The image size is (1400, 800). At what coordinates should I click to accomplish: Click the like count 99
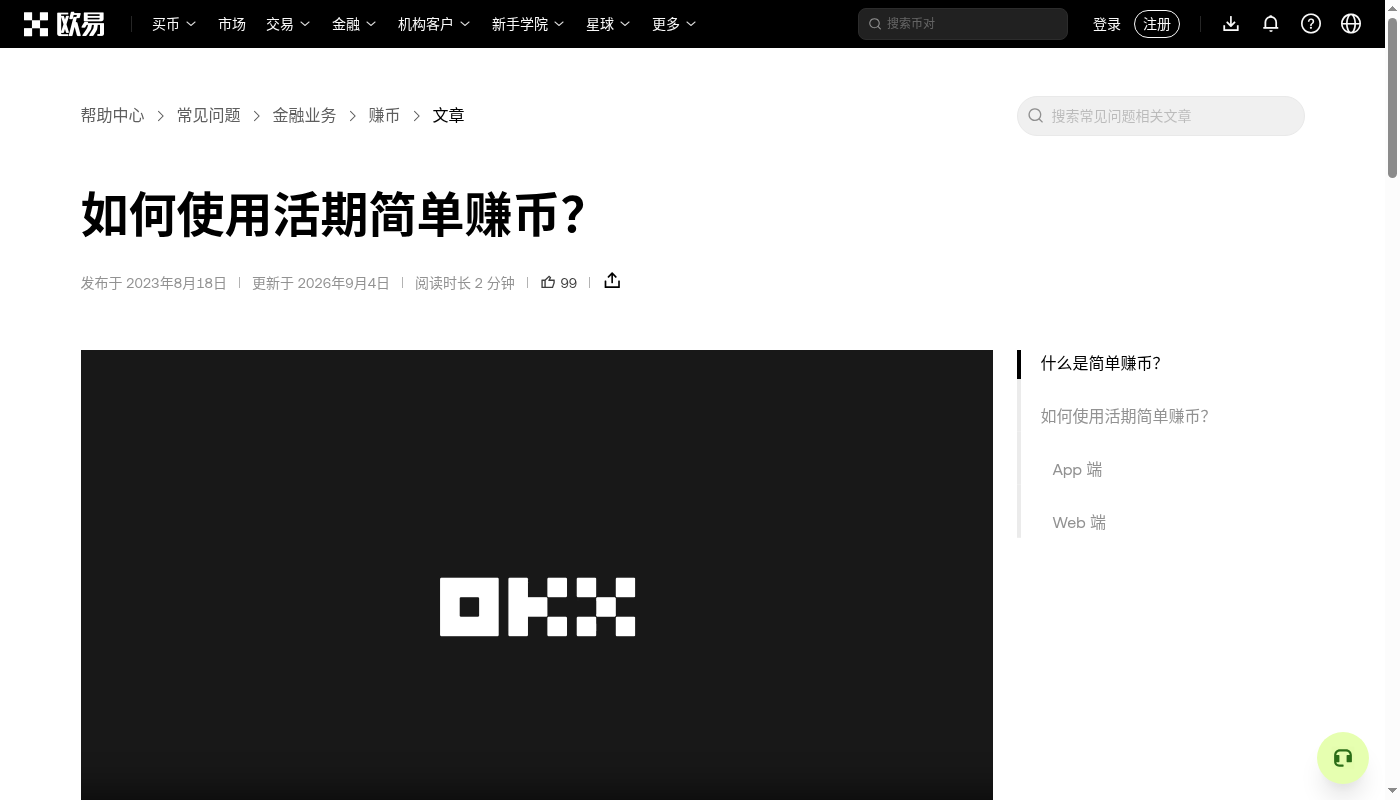(569, 283)
